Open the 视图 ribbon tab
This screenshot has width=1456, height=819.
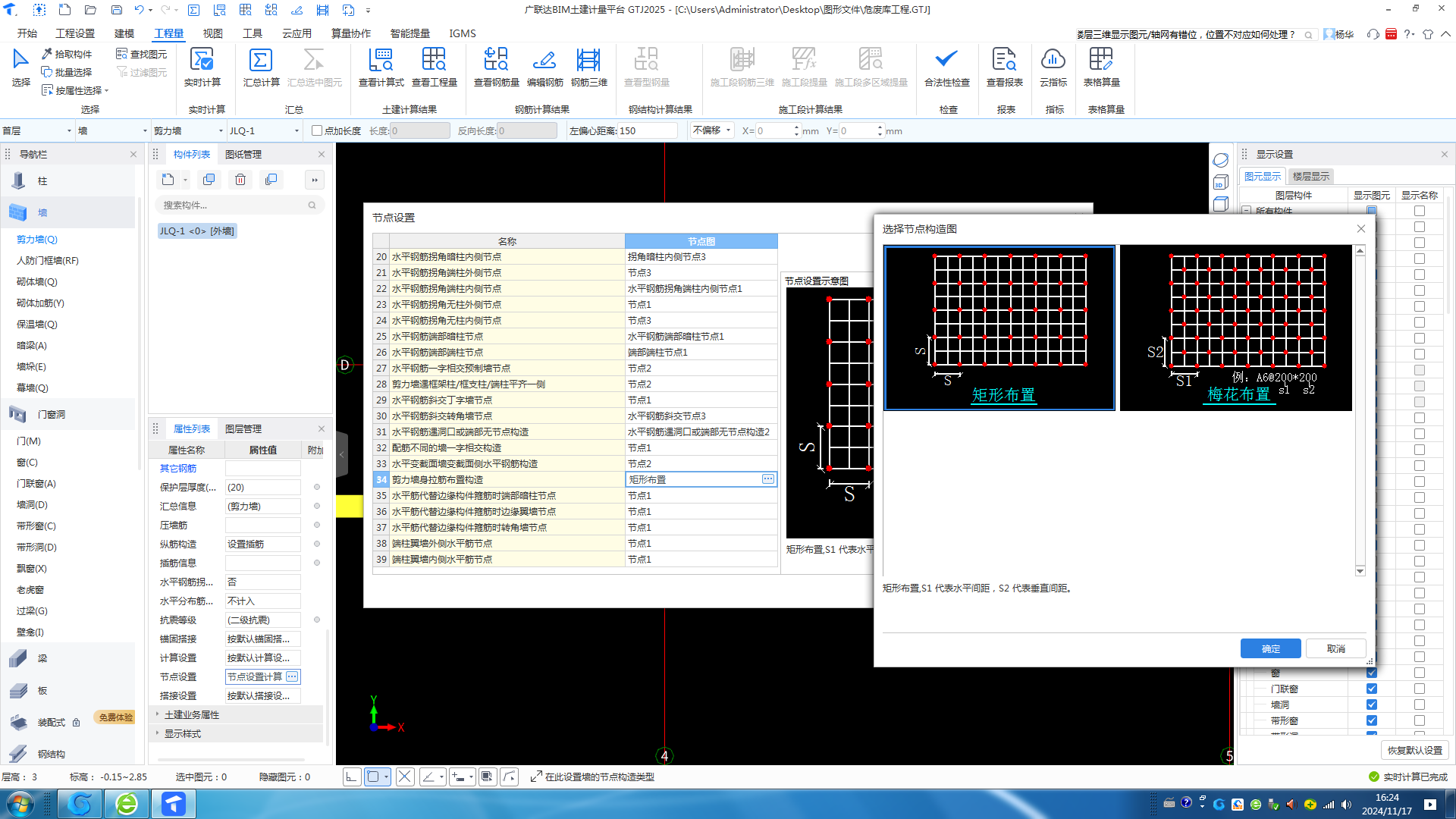pos(213,33)
